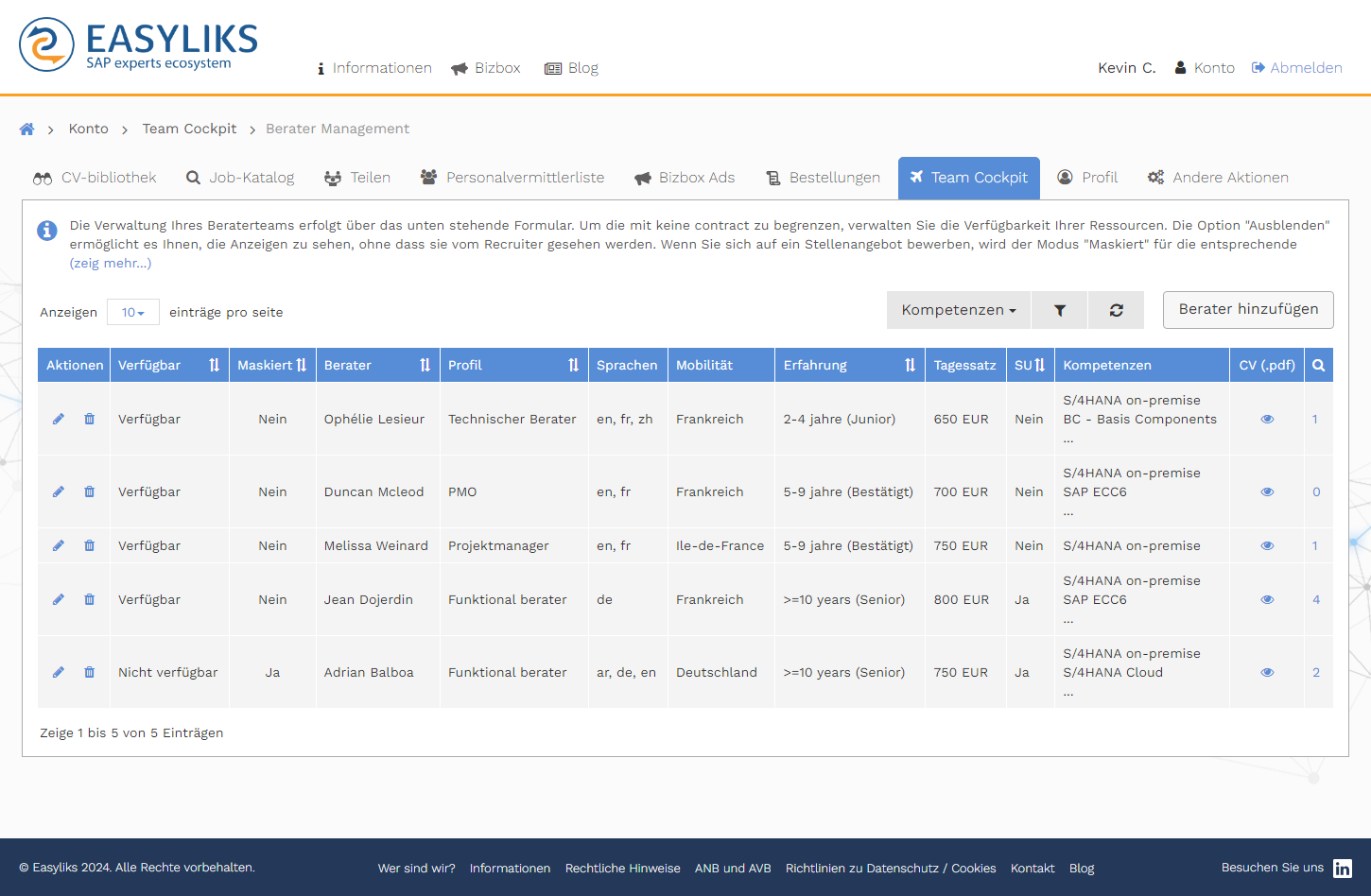Open the LinkedIn icon in footer
The image size is (1371, 896).
coord(1342,869)
